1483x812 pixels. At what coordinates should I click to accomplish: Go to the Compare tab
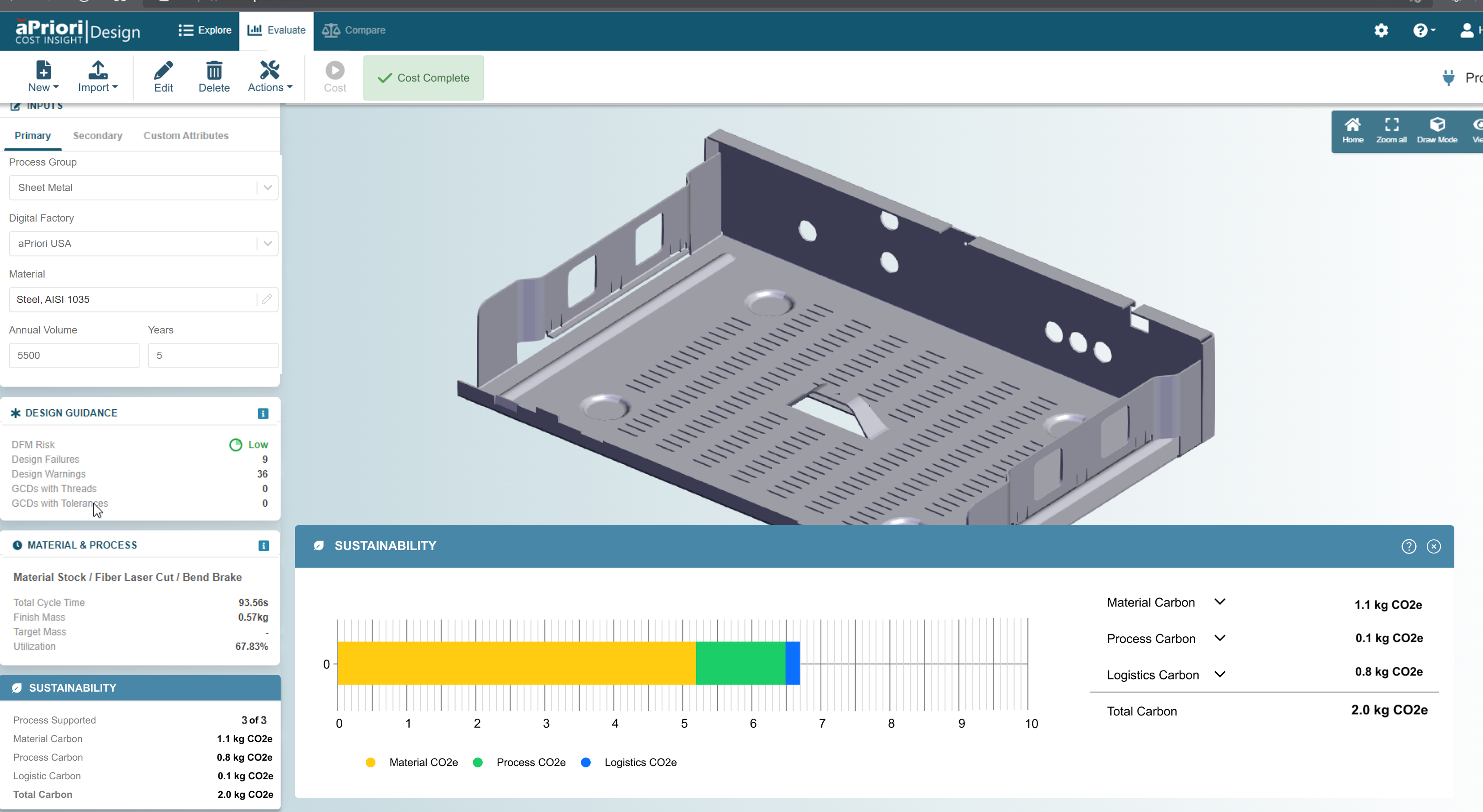(354, 31)
